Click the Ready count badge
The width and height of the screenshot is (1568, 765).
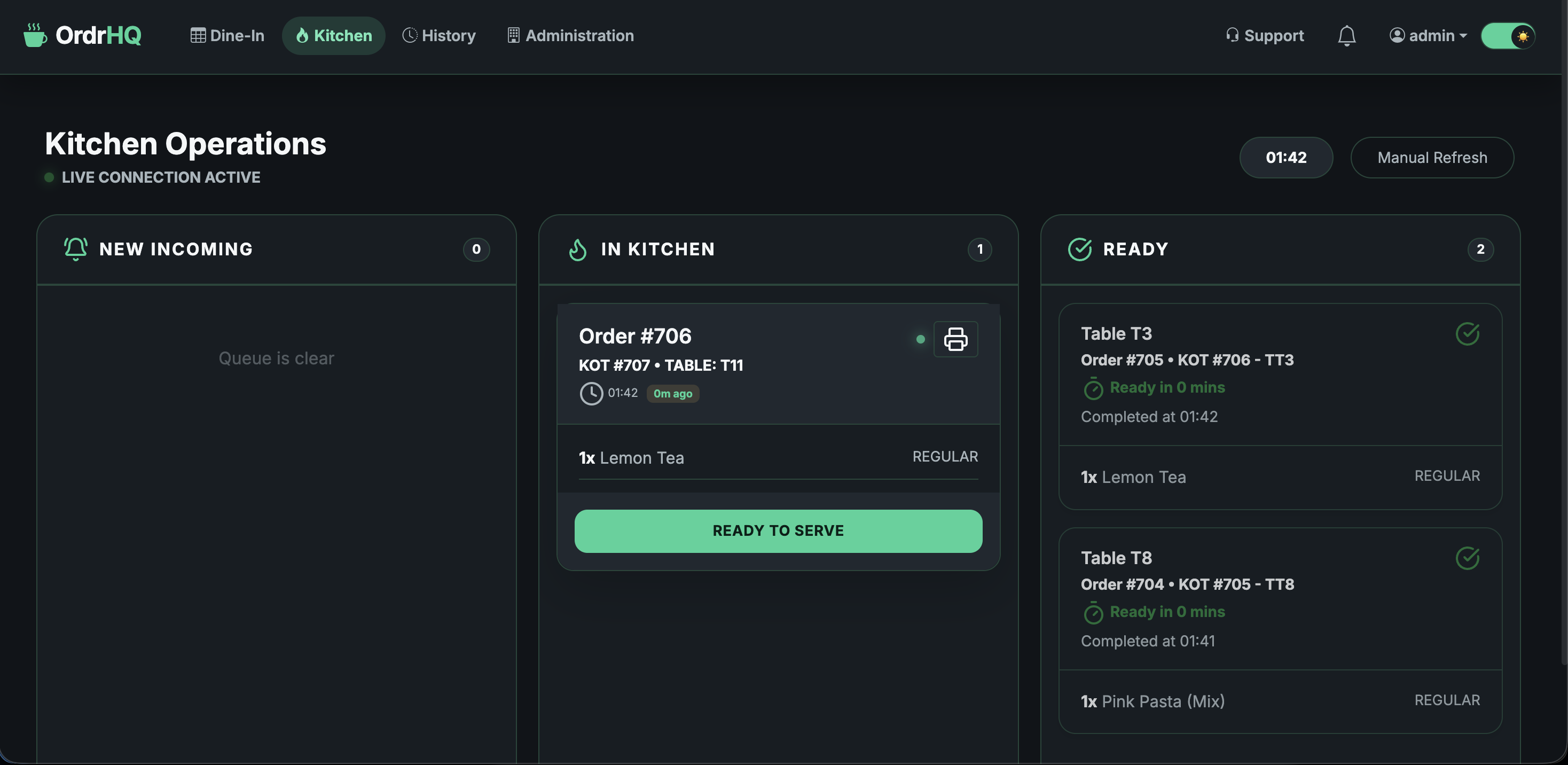coord(1480,249)
